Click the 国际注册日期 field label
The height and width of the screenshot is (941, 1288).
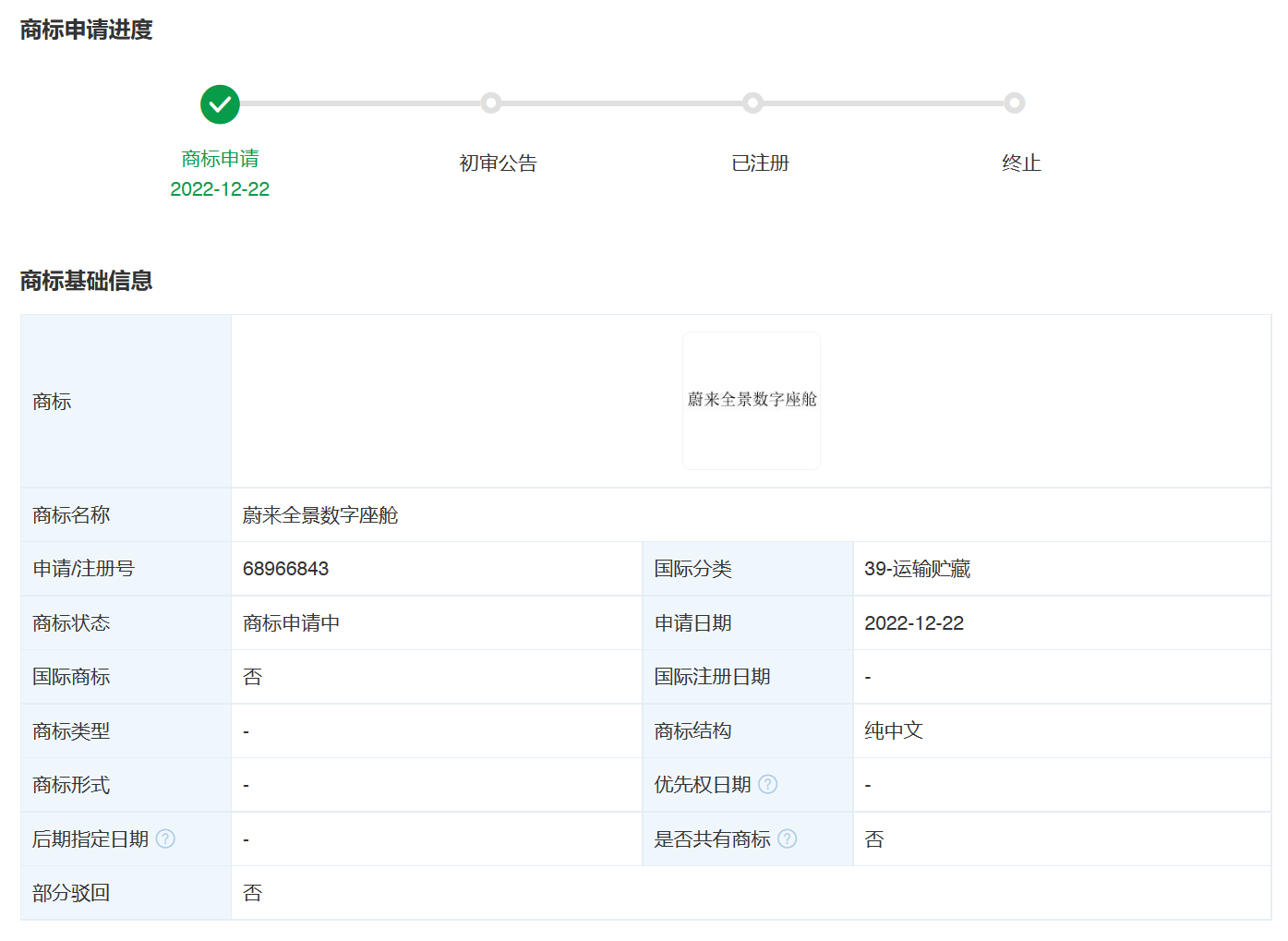(713, 677)
